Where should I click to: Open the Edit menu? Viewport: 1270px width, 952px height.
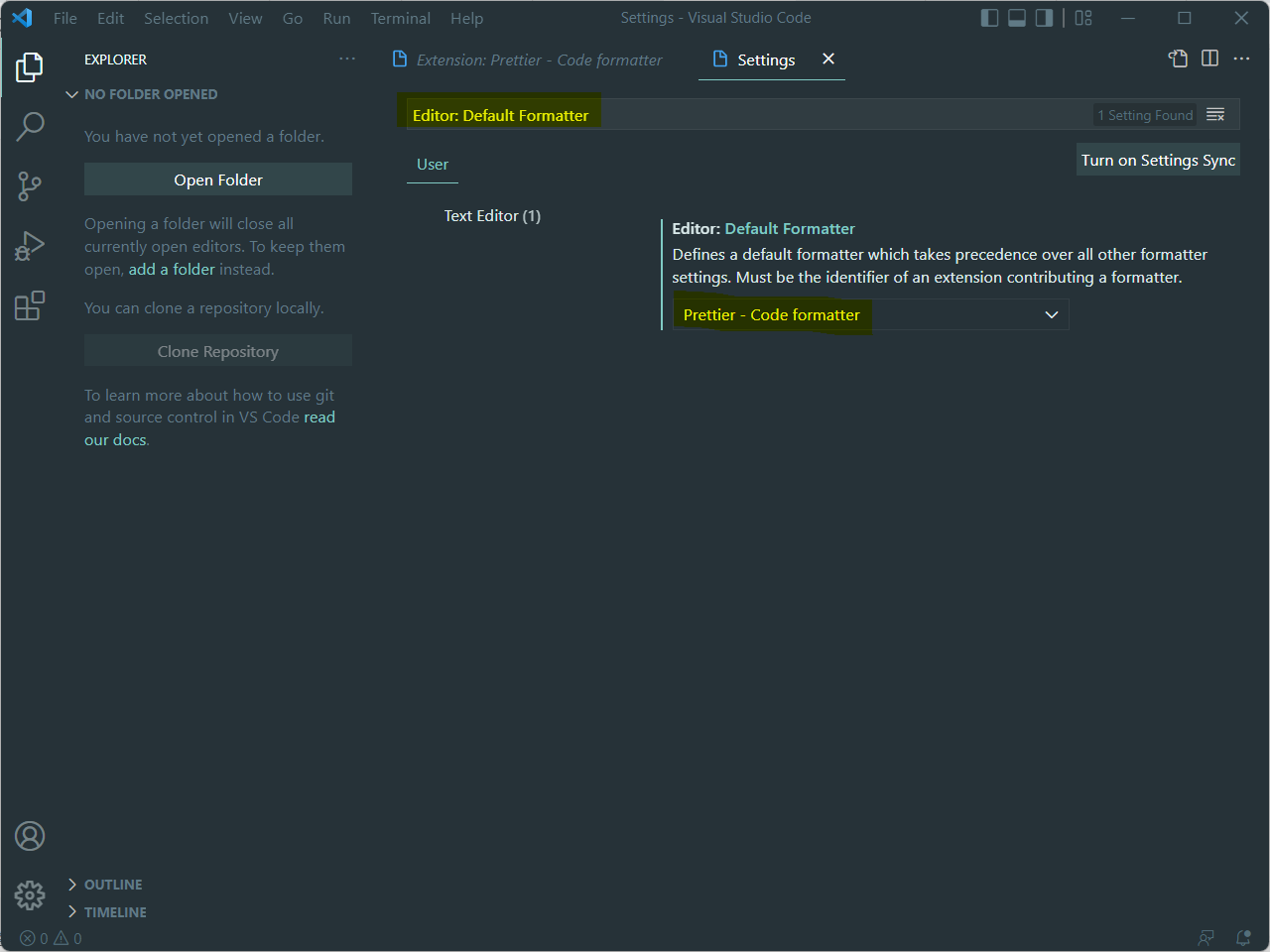click(110, 18)
